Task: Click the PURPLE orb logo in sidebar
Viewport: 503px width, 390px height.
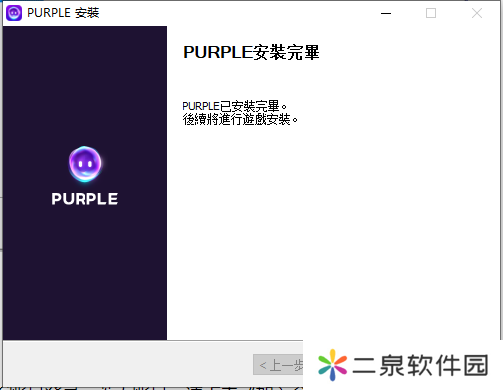Action: tap(85, 164)
